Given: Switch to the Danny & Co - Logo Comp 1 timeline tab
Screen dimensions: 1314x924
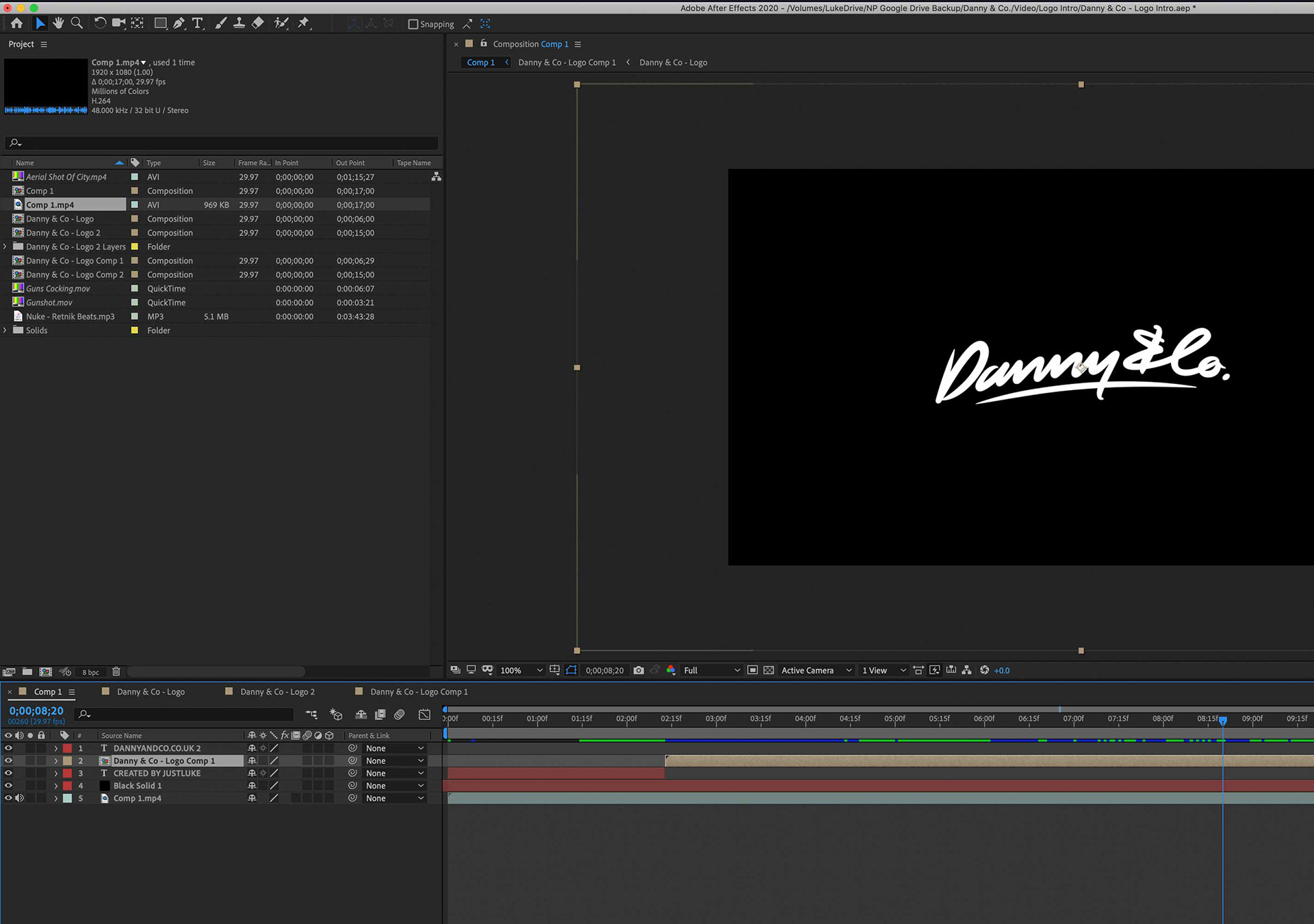Looking at the screenshot, I should 419,692.
